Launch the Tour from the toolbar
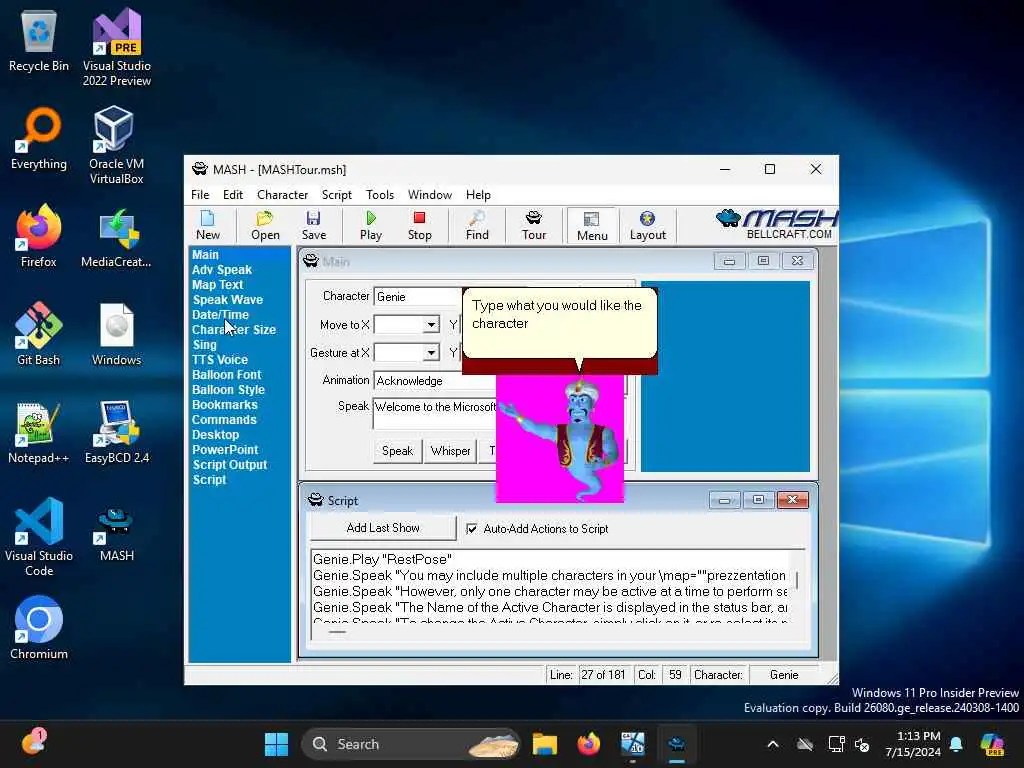Viewport: 1024px width, 768px height. [x=534, y=226]
